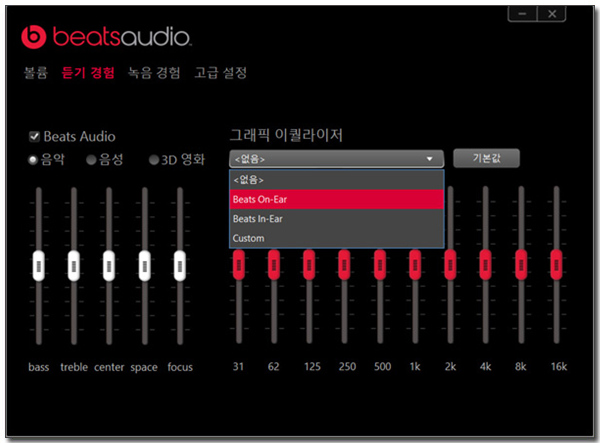600x443 pixels.
Task: Minimize the Beats Audio window
Action: 523,14
